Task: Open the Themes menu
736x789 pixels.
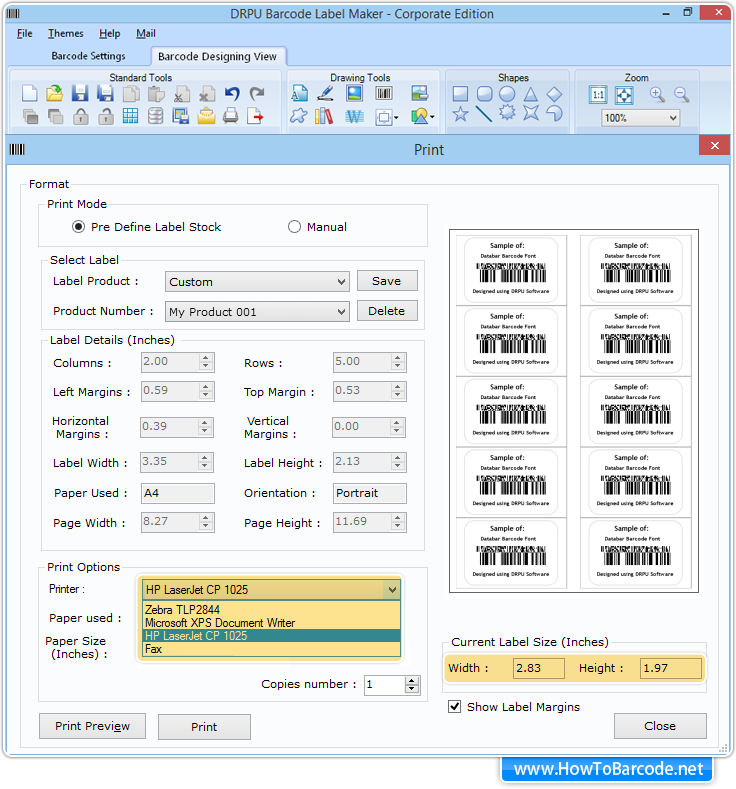Action: [x=66, y=34]
